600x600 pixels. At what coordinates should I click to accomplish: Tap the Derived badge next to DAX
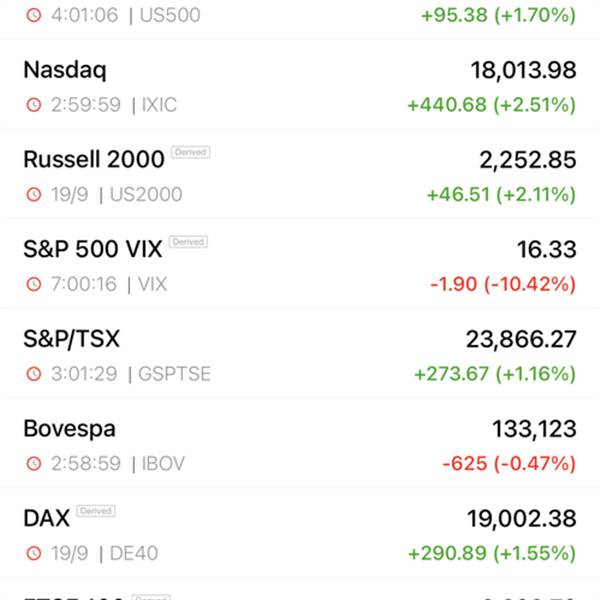pos(96,511)
